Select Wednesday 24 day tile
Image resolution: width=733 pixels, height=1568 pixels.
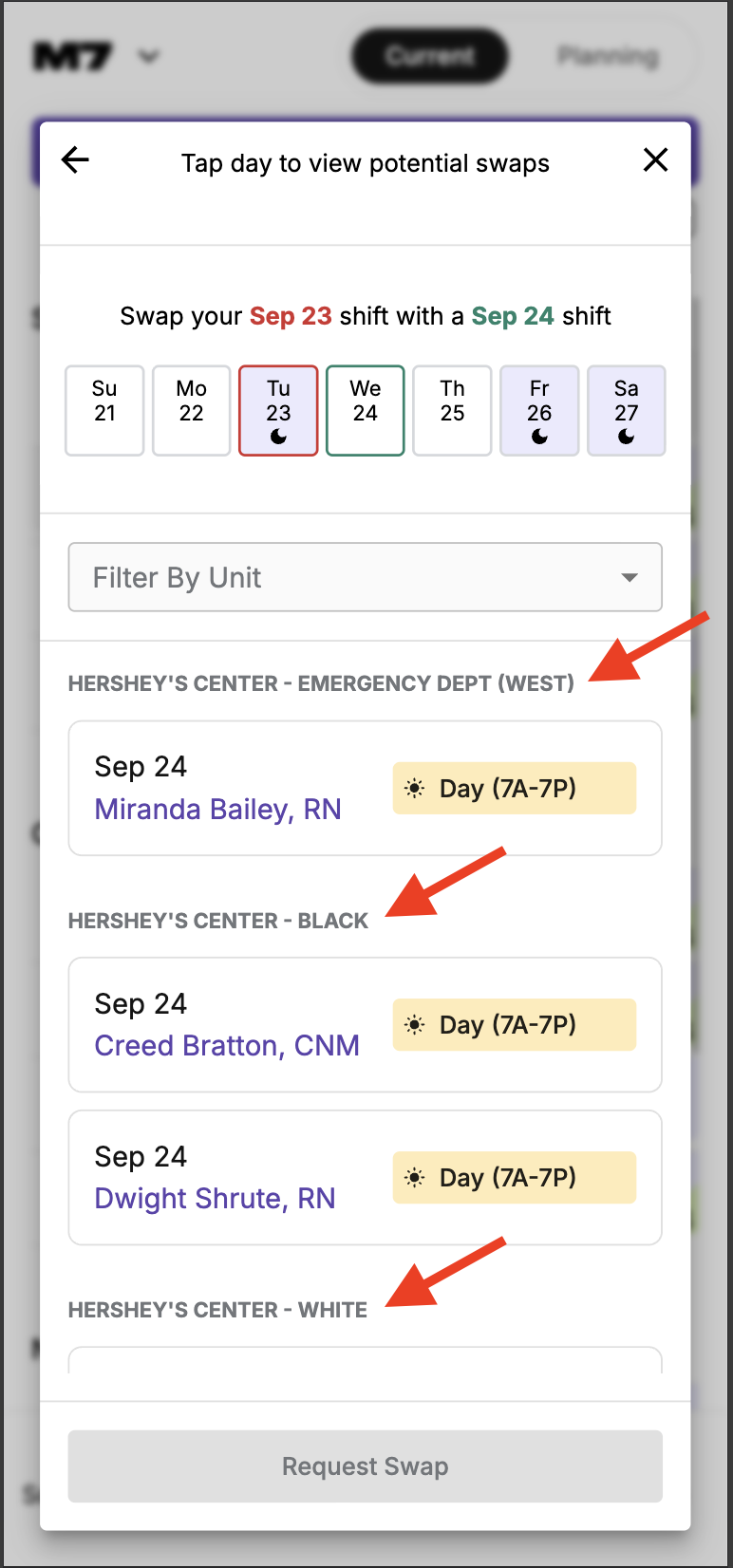[366, 411]
